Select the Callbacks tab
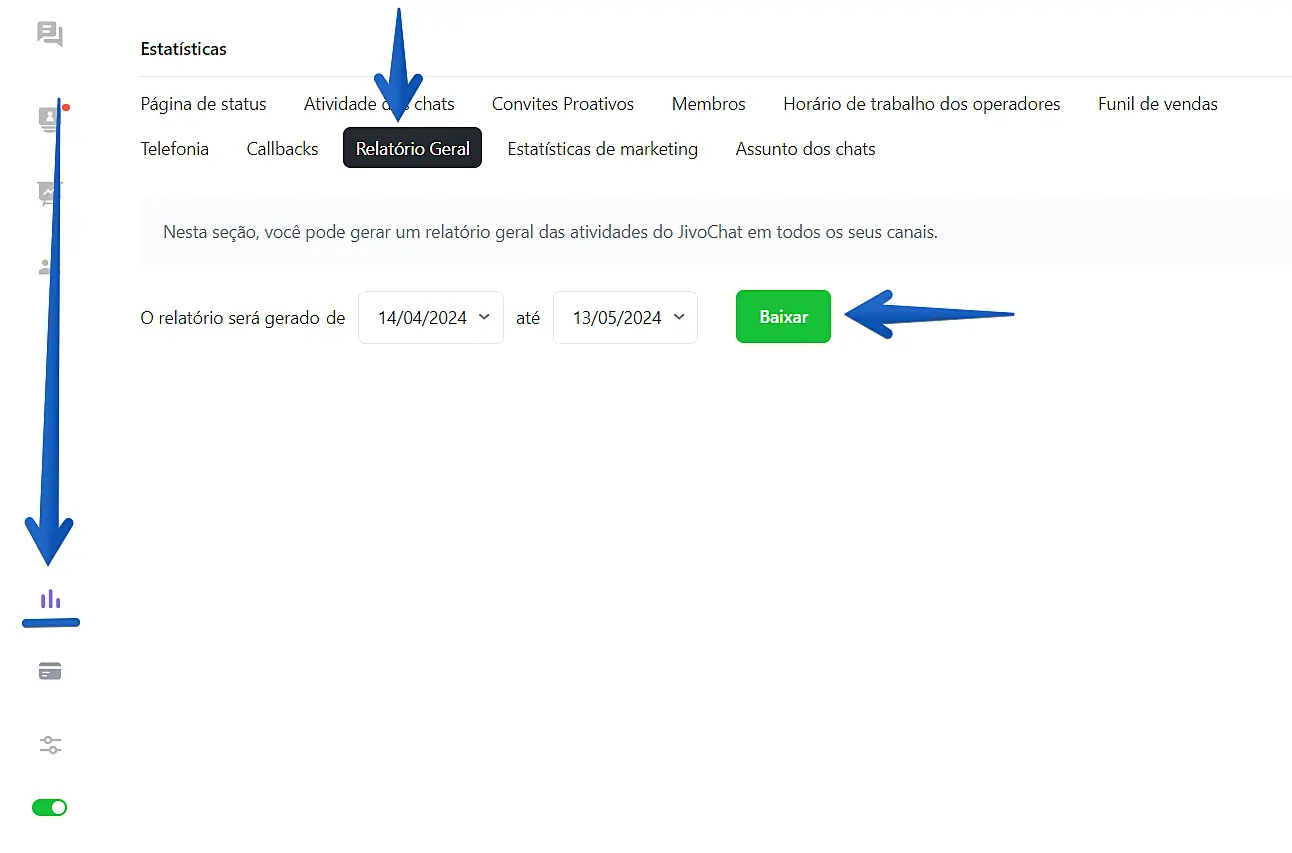 tap(282, 149)
